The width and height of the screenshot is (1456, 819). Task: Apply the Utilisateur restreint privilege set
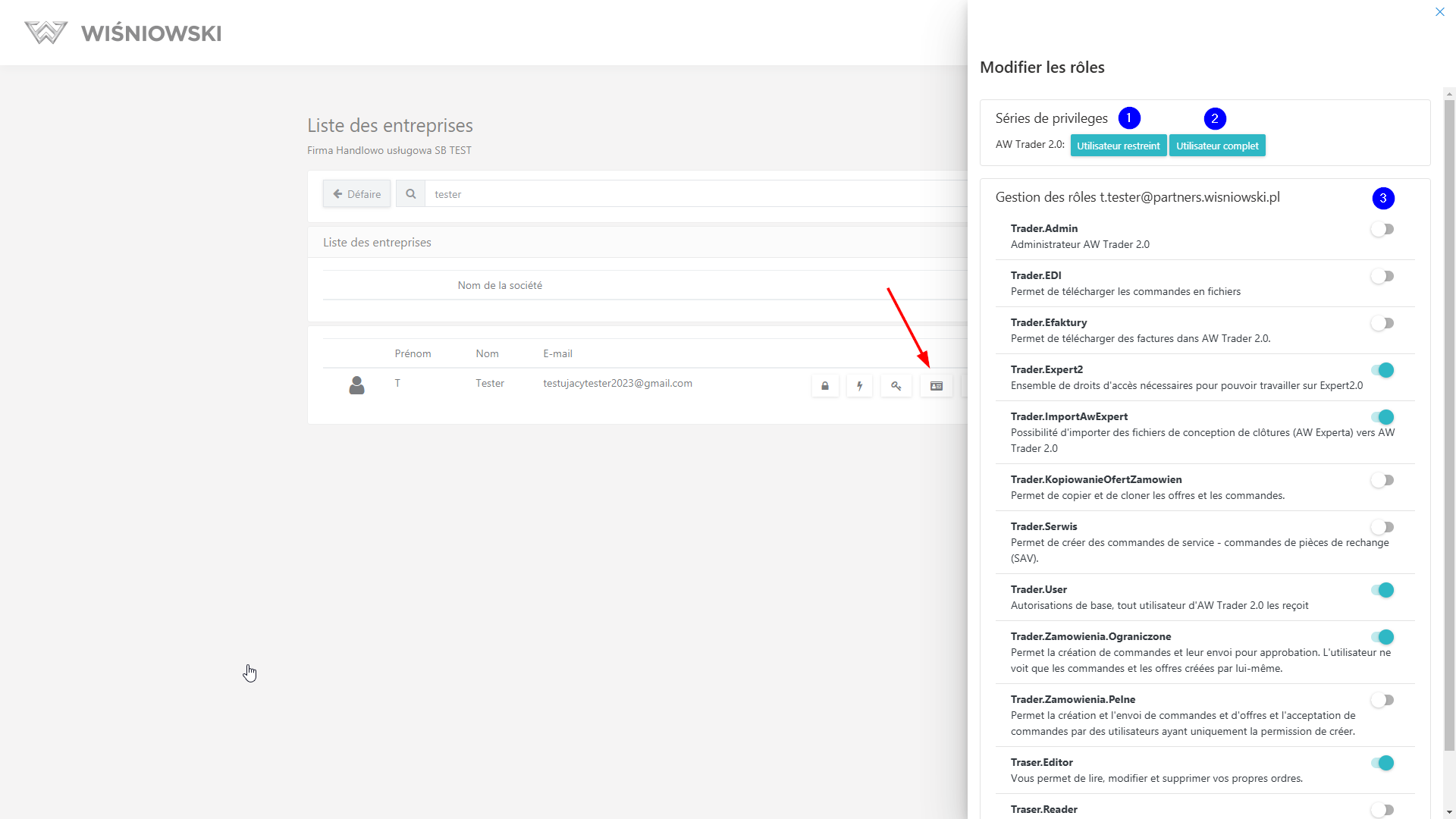(1118, 146)
